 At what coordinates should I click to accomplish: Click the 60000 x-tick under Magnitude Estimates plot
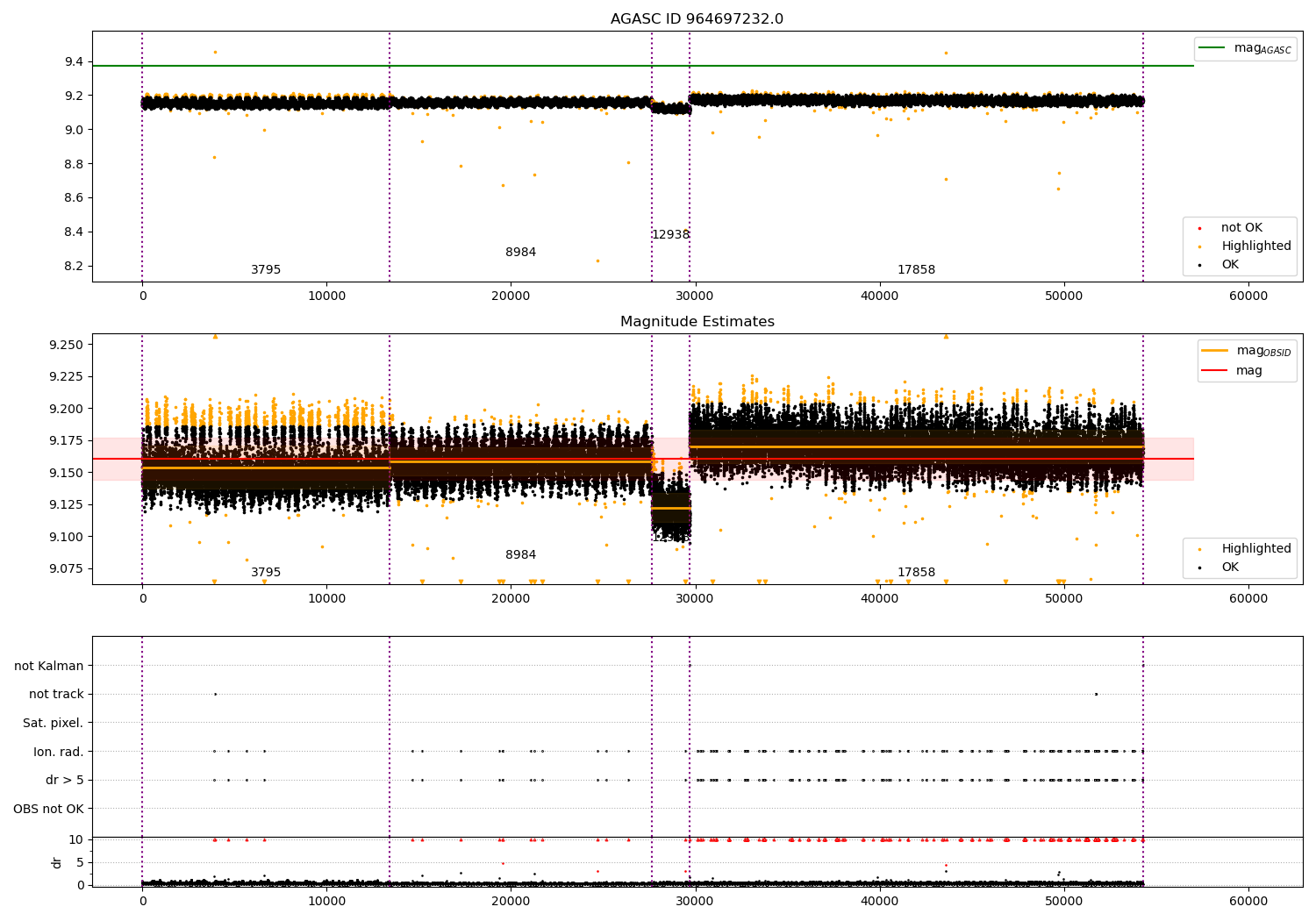[1248, 599]
